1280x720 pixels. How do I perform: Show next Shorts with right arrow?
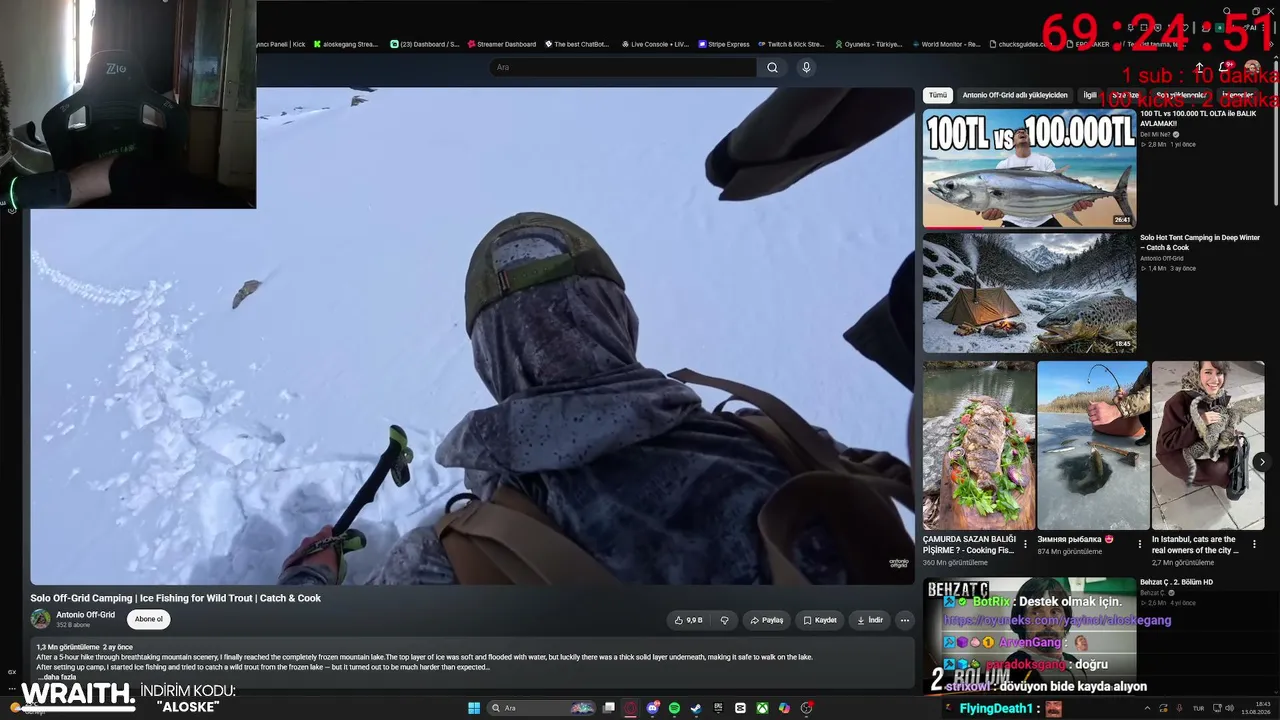[x=1262, y=462]
